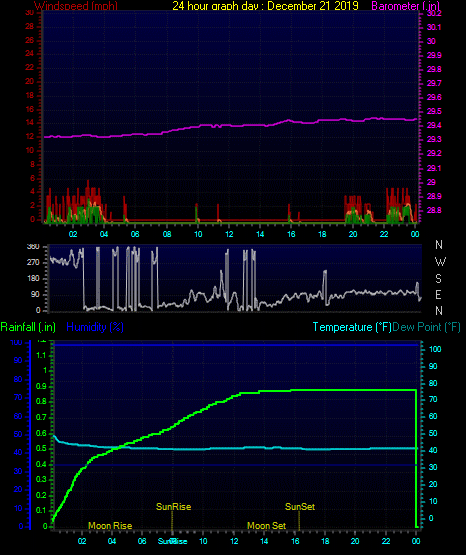
Task: Click the S wind direction label
Action: (x=438, y=279)
